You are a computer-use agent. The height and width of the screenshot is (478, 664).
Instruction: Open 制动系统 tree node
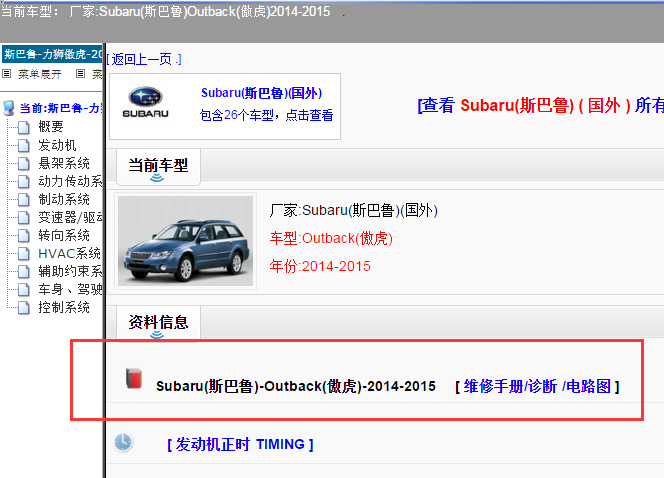pyautogui.click(x=64, y=199)
